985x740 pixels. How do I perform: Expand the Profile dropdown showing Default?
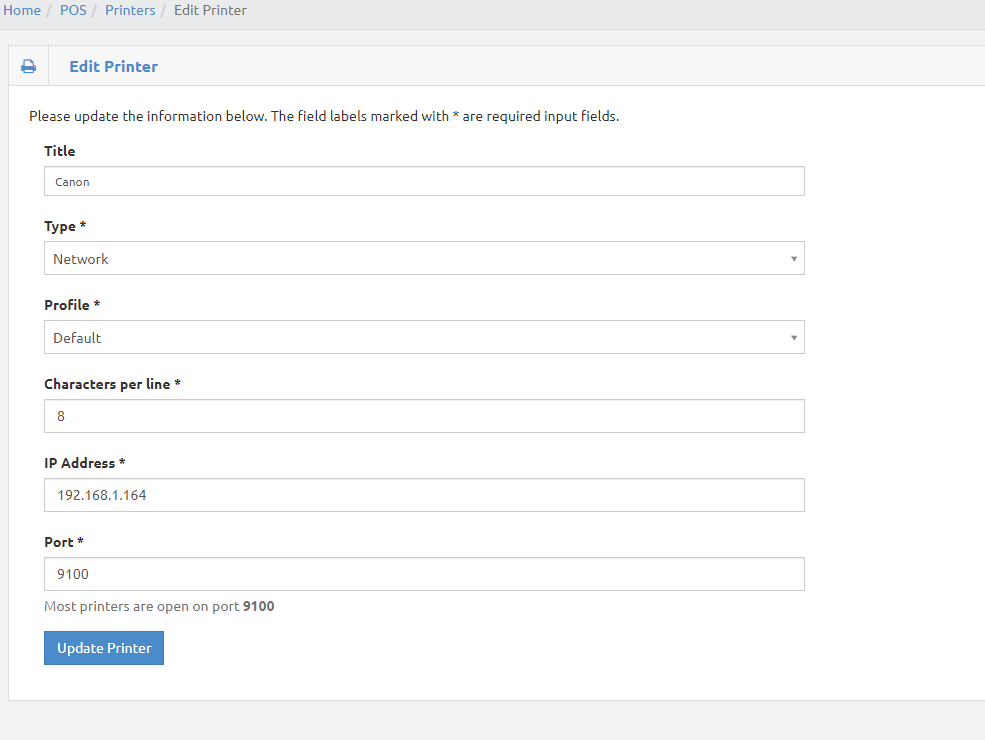pos(424,337)
